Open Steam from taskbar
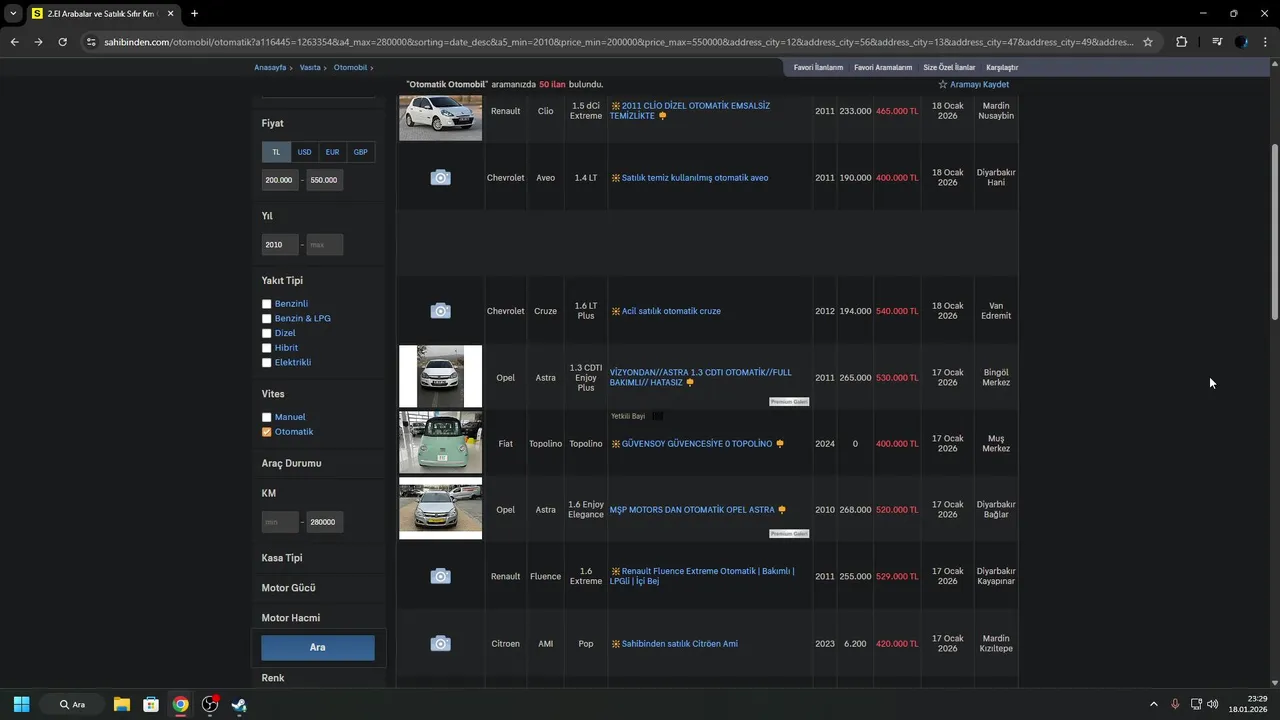1280x720 pixels. tap(239, 704)
